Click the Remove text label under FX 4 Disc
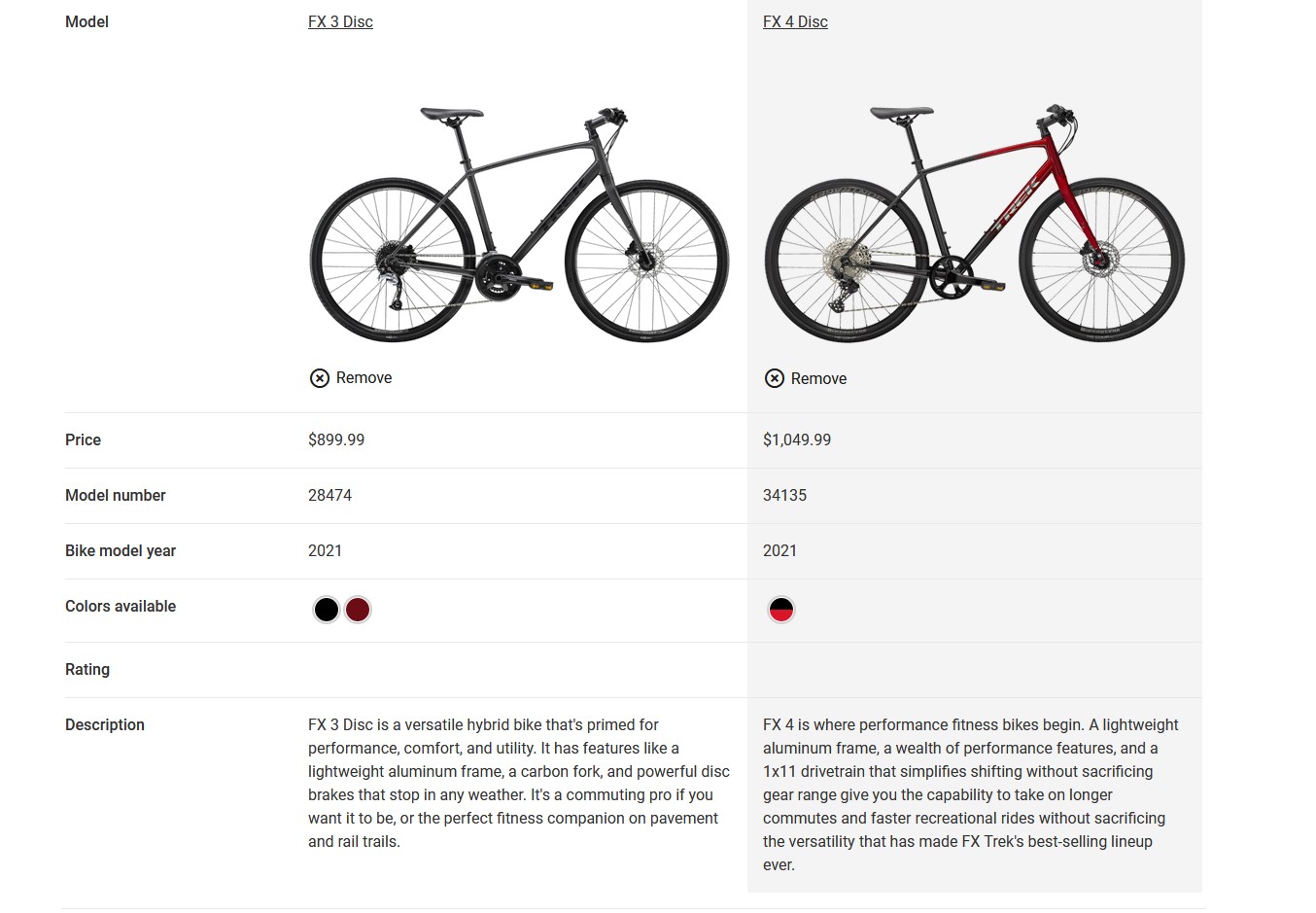The height and width of the screenshot is (913, 1316). (x=818, y=379)
